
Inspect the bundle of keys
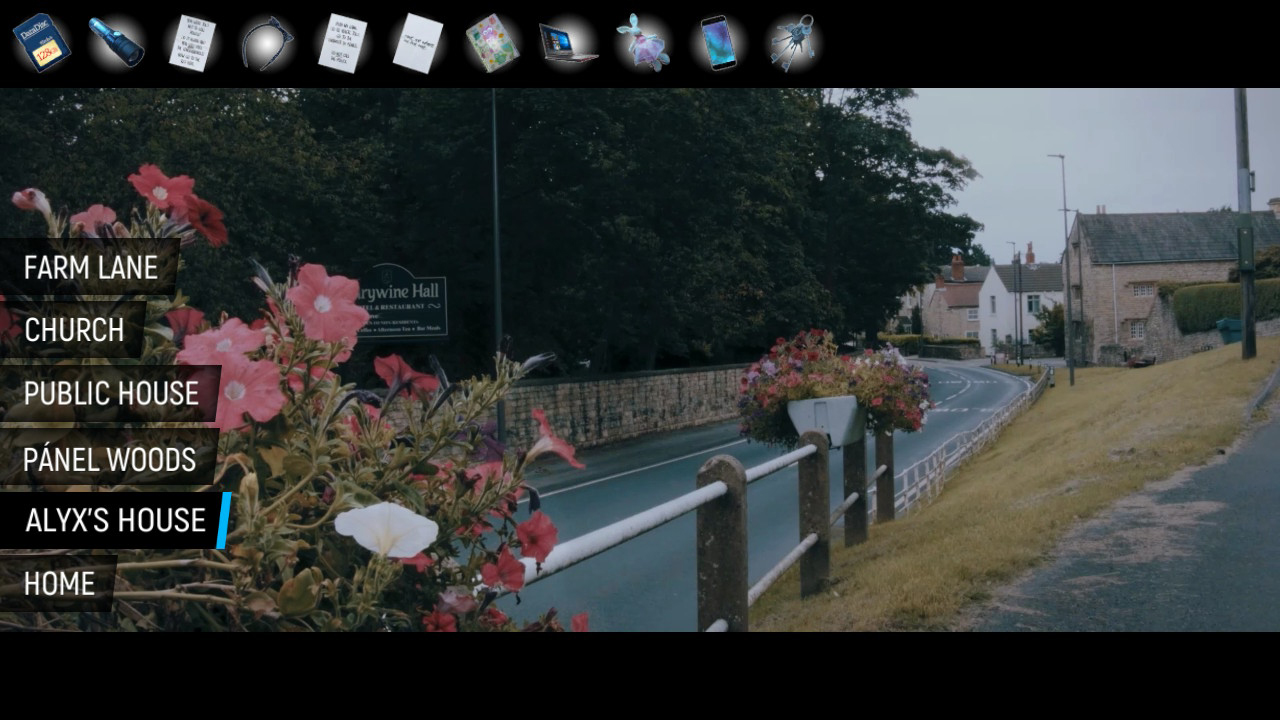point(791,40)
